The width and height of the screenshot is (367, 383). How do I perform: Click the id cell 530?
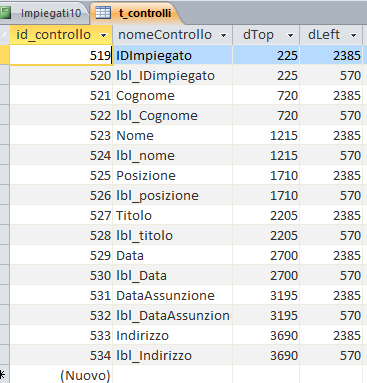pos(61,275)
